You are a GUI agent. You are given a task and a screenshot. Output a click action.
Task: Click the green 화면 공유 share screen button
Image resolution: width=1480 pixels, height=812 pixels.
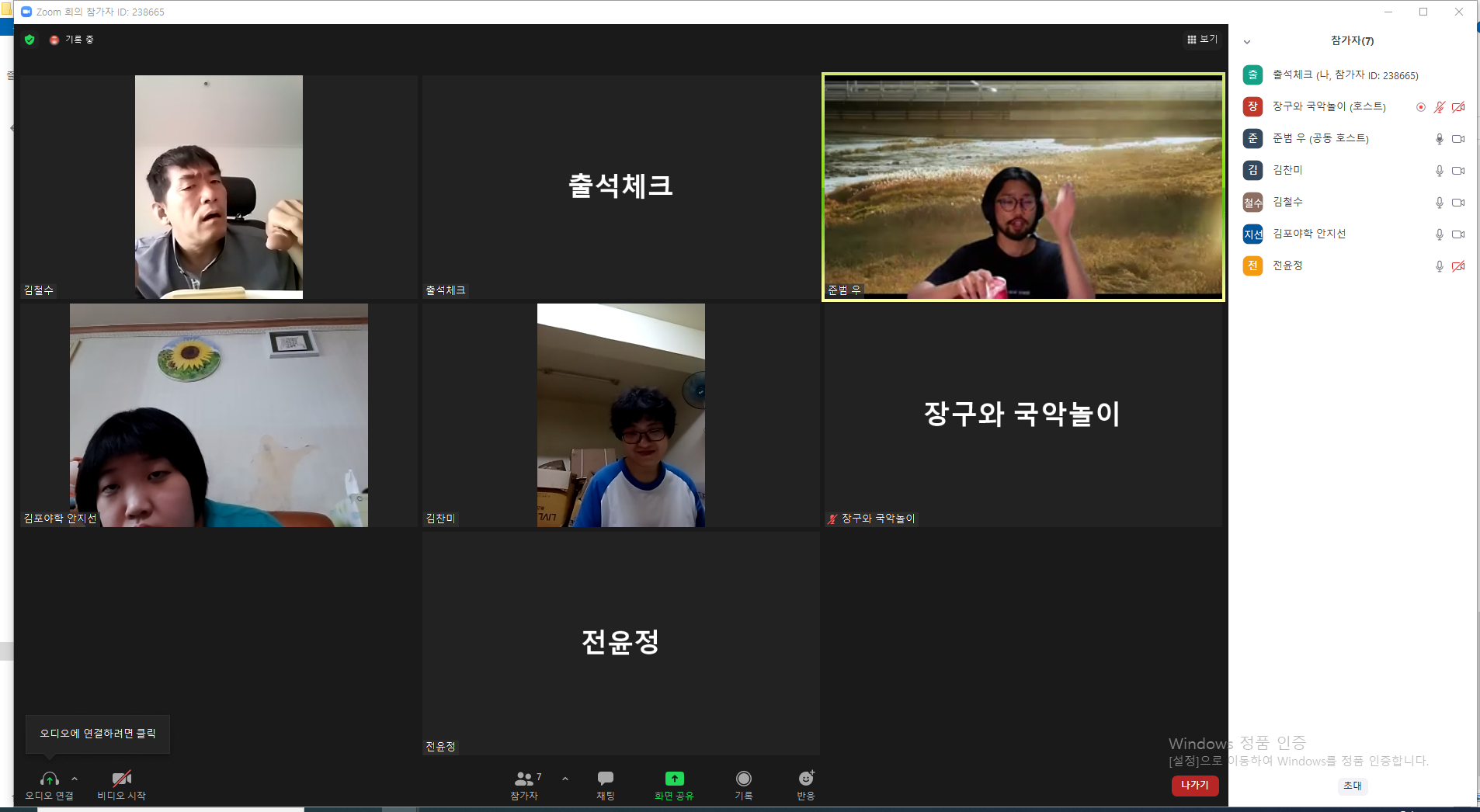point(674,785)
